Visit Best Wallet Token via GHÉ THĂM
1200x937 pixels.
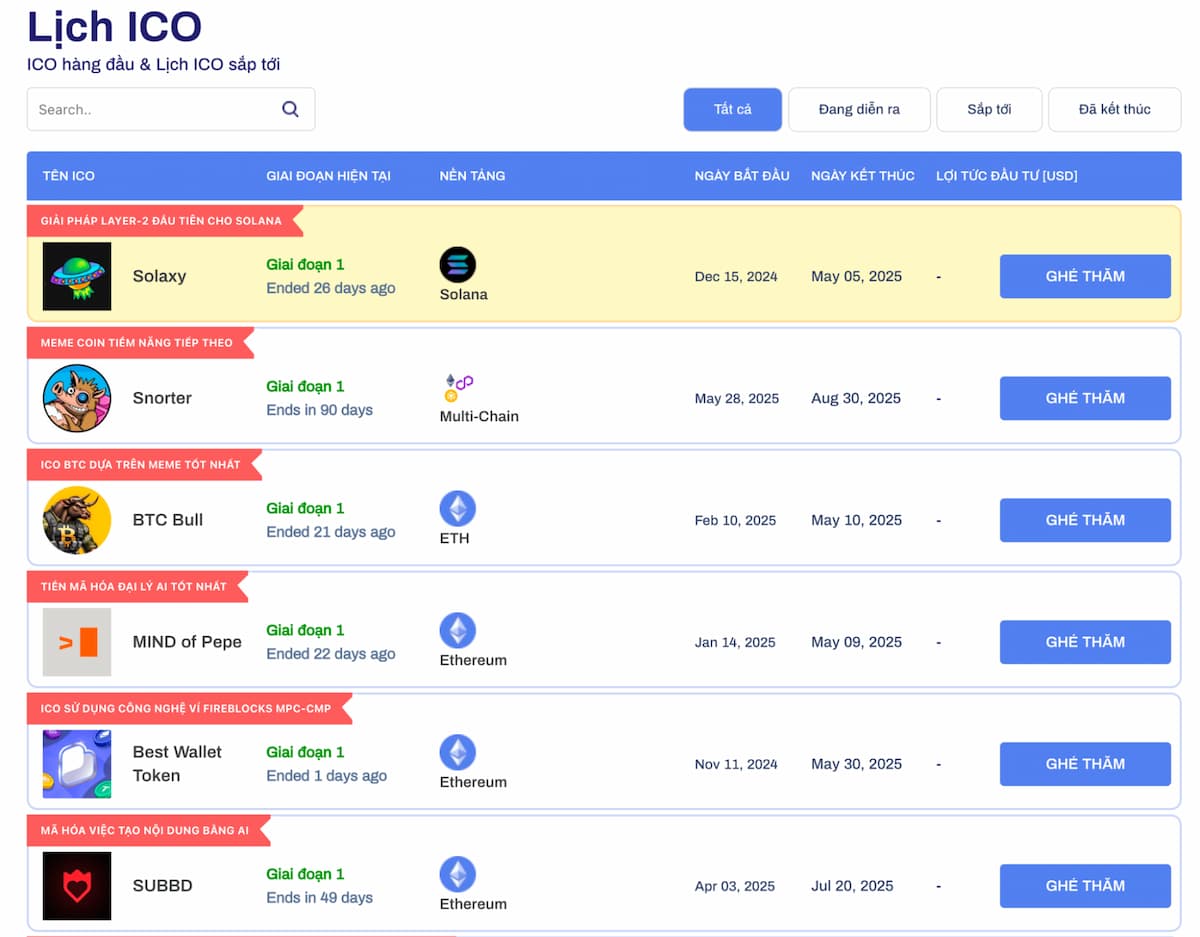click(1085, 764)
